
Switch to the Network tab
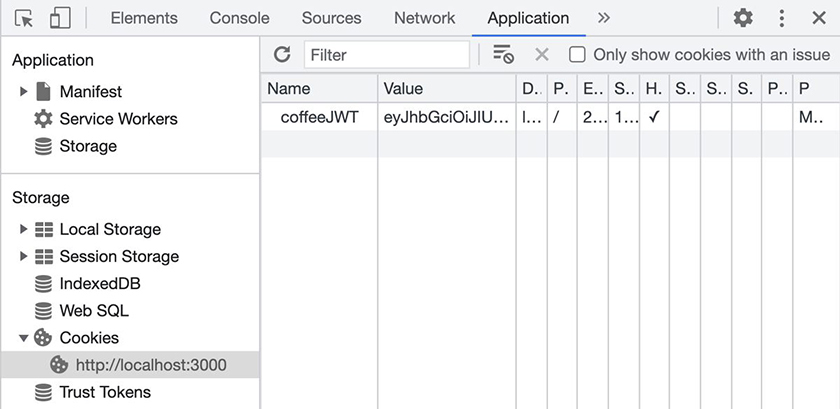coord(424,18)
